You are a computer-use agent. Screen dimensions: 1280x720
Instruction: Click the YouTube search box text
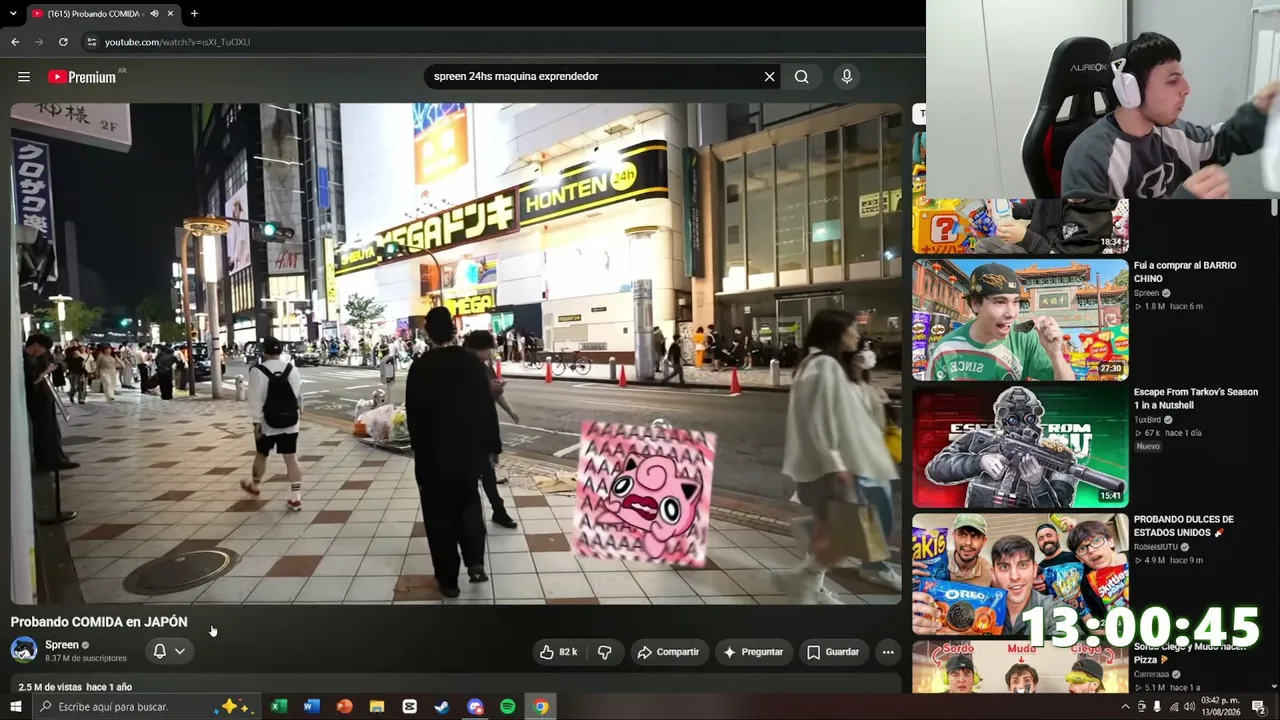click(516, 76)
